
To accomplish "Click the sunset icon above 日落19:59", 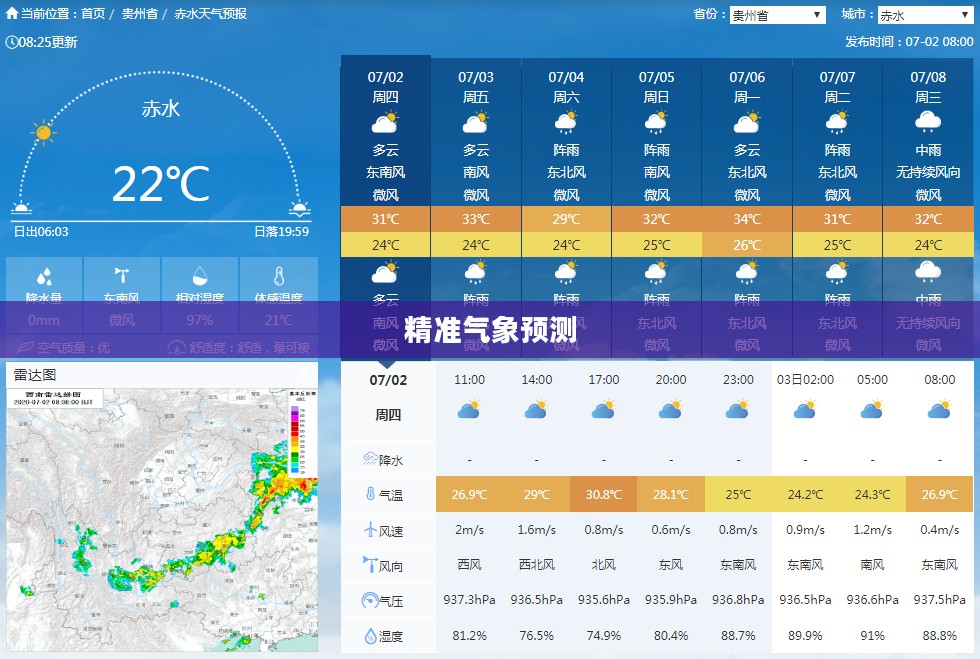I will 299,208.
